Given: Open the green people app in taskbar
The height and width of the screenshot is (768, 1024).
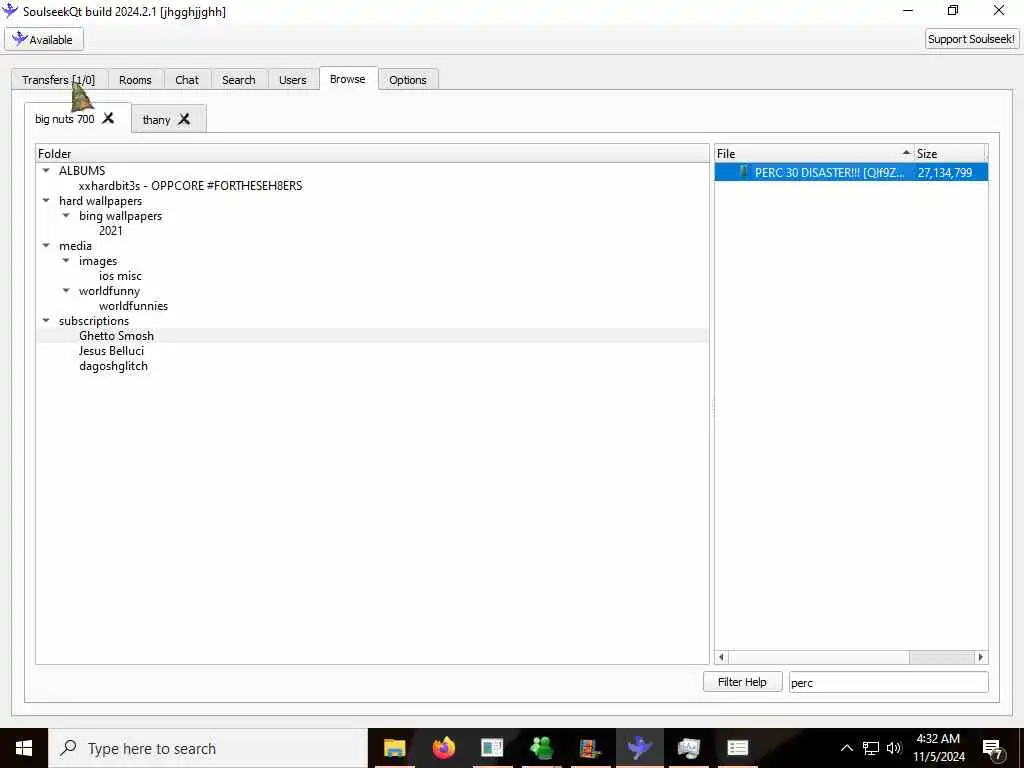Looking at the screenshot, I should 541,748.
